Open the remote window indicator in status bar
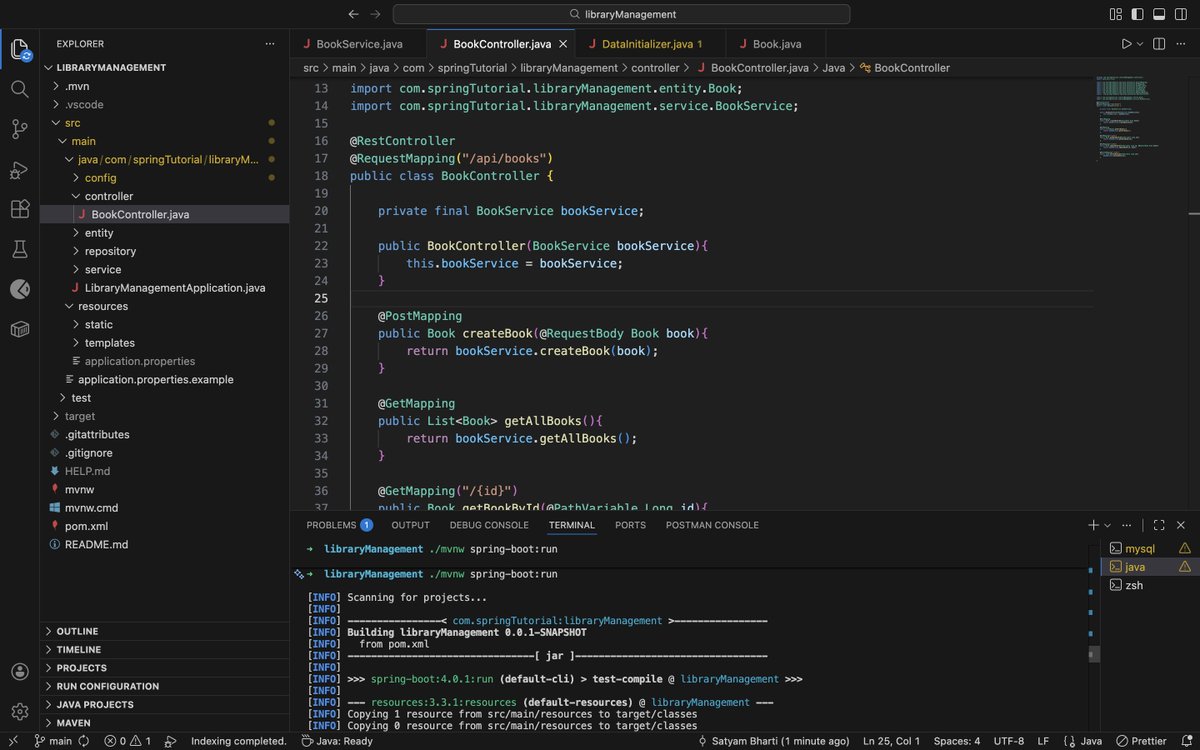Screen dimensions: 1200x750 [x=12, y=741]
